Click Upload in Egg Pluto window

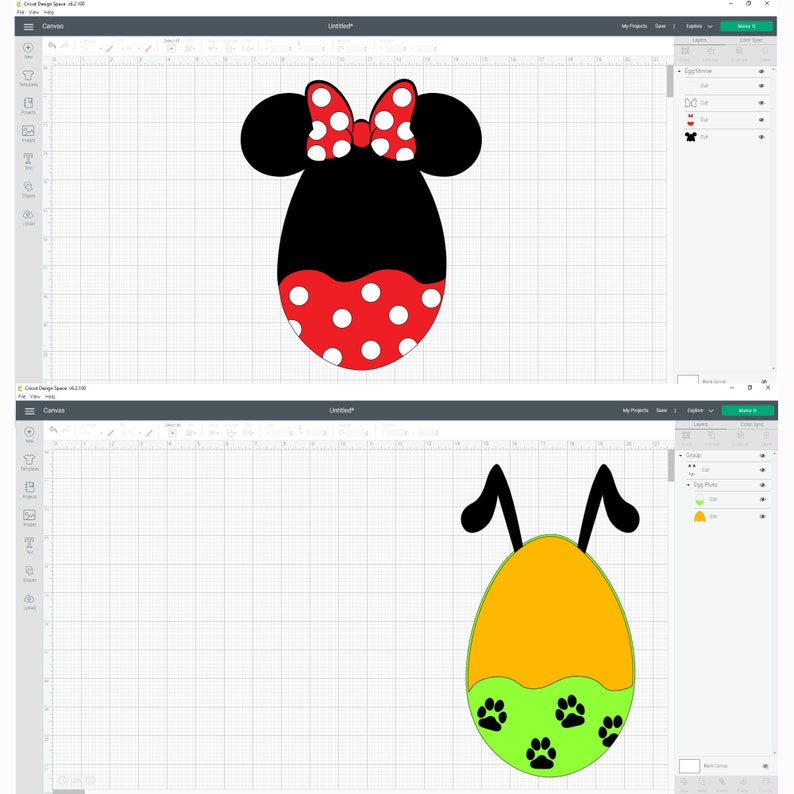[29, 602]
